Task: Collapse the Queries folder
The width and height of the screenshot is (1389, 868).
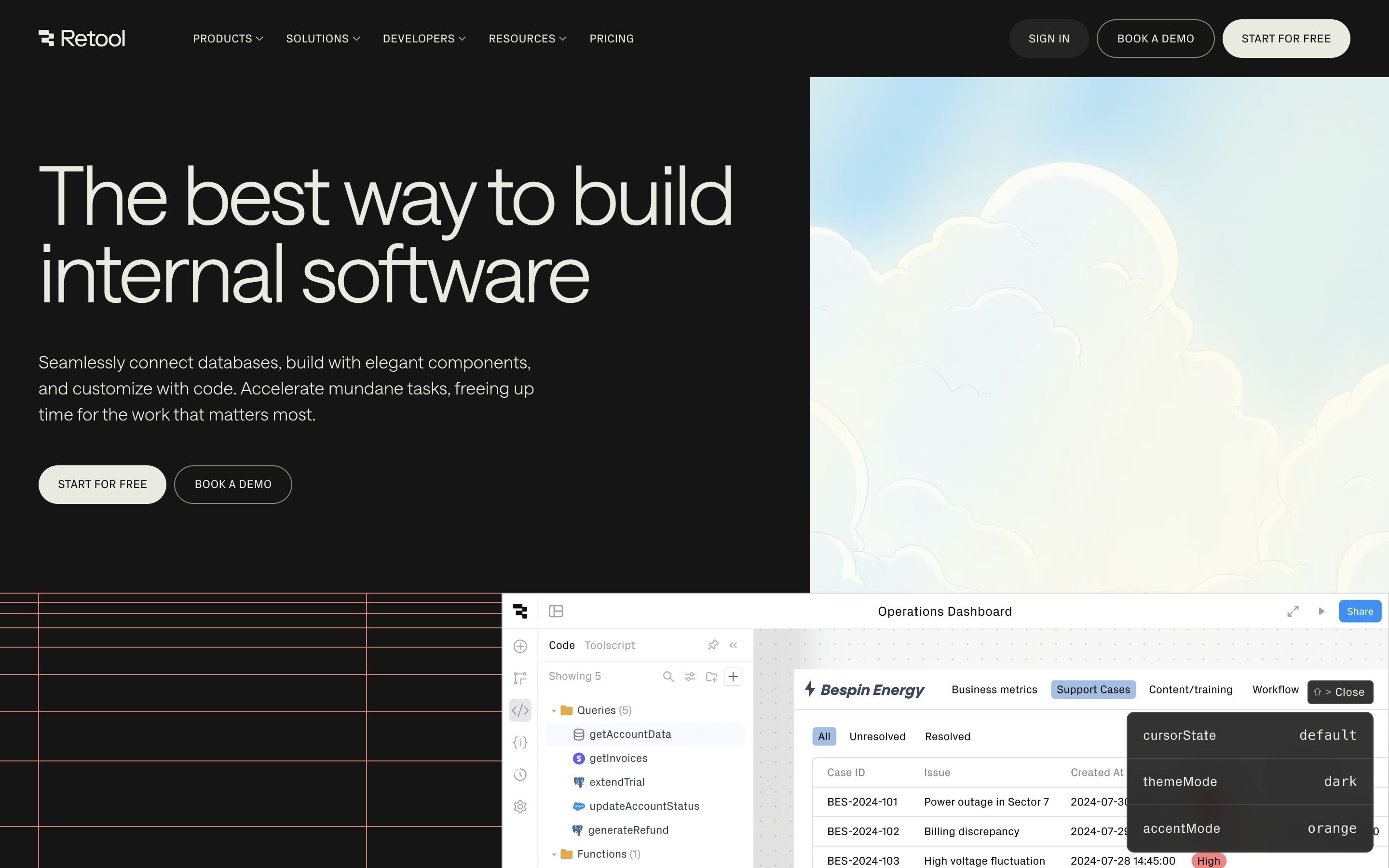Action: tap(554, 711)
